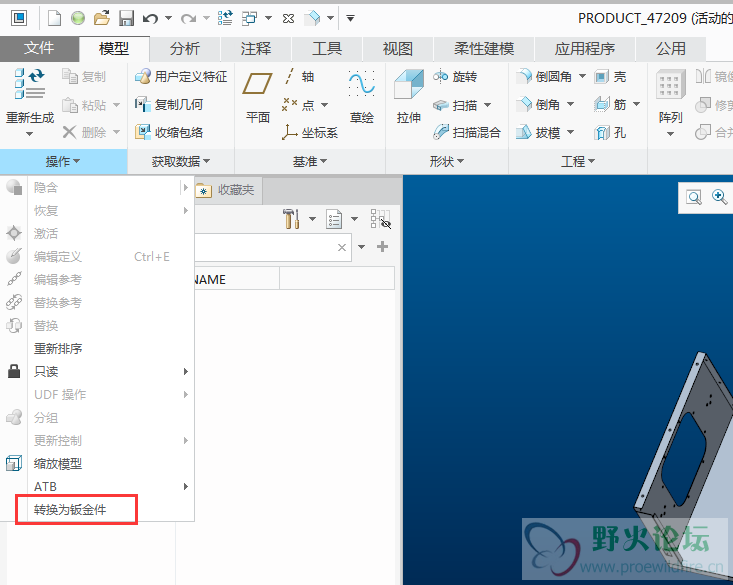Select the 平面 datum plane tool
The width and height of the screenshot is (733, 585).
tap(258, 96)
